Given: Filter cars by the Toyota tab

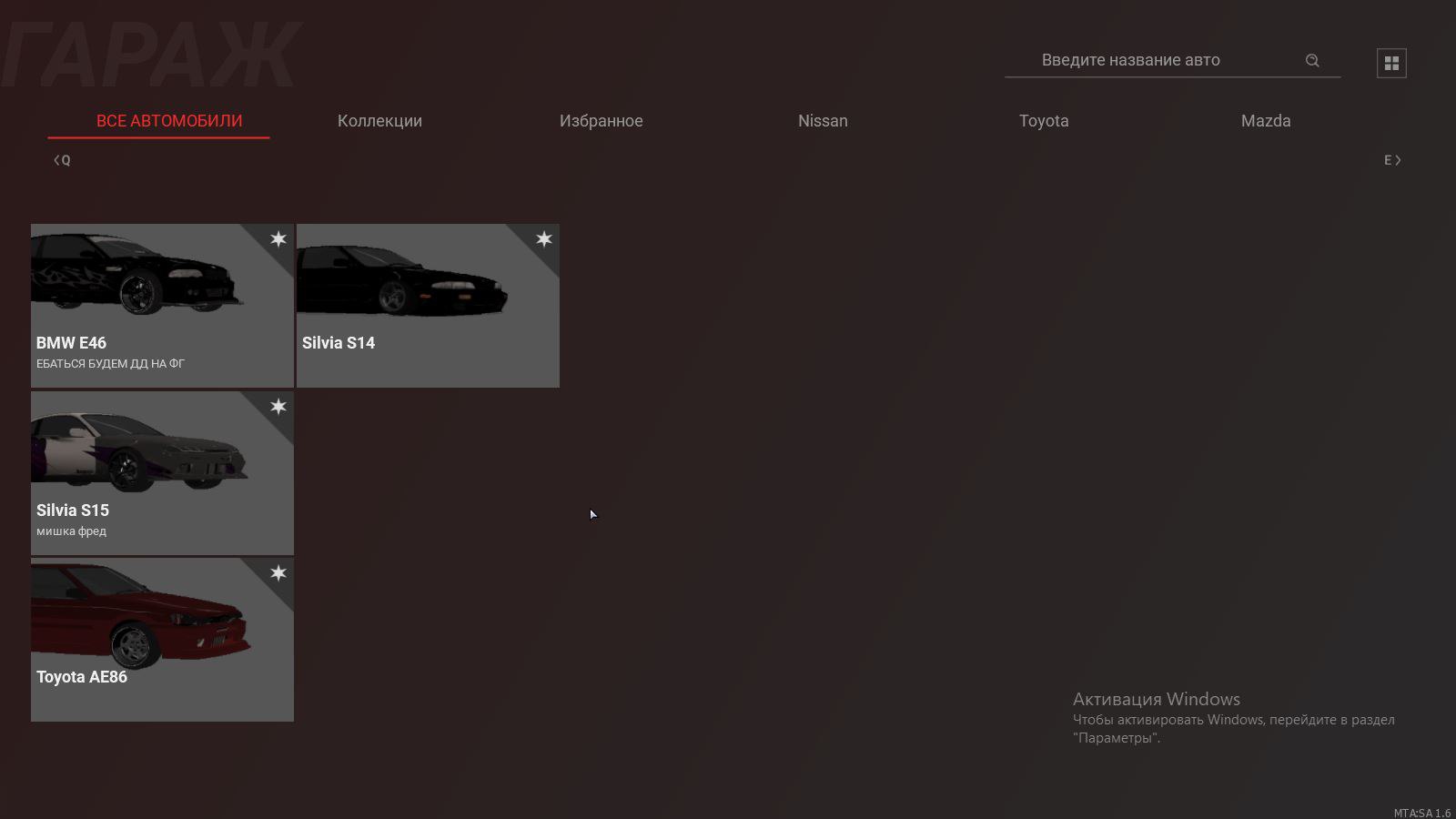Looking at the screenshot, I should [x=1044, y=121].
